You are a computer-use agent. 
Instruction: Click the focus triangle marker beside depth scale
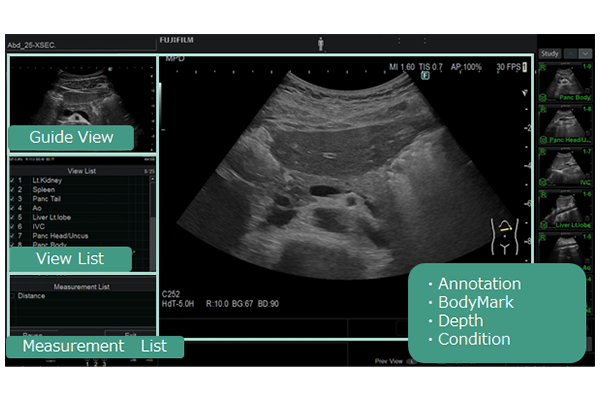(x=525, y=93)
